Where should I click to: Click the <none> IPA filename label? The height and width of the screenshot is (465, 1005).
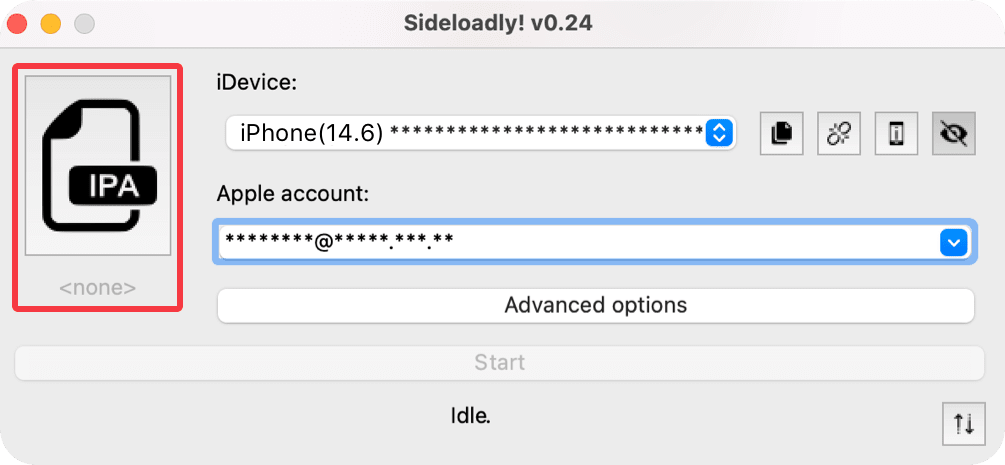point(97,288)
